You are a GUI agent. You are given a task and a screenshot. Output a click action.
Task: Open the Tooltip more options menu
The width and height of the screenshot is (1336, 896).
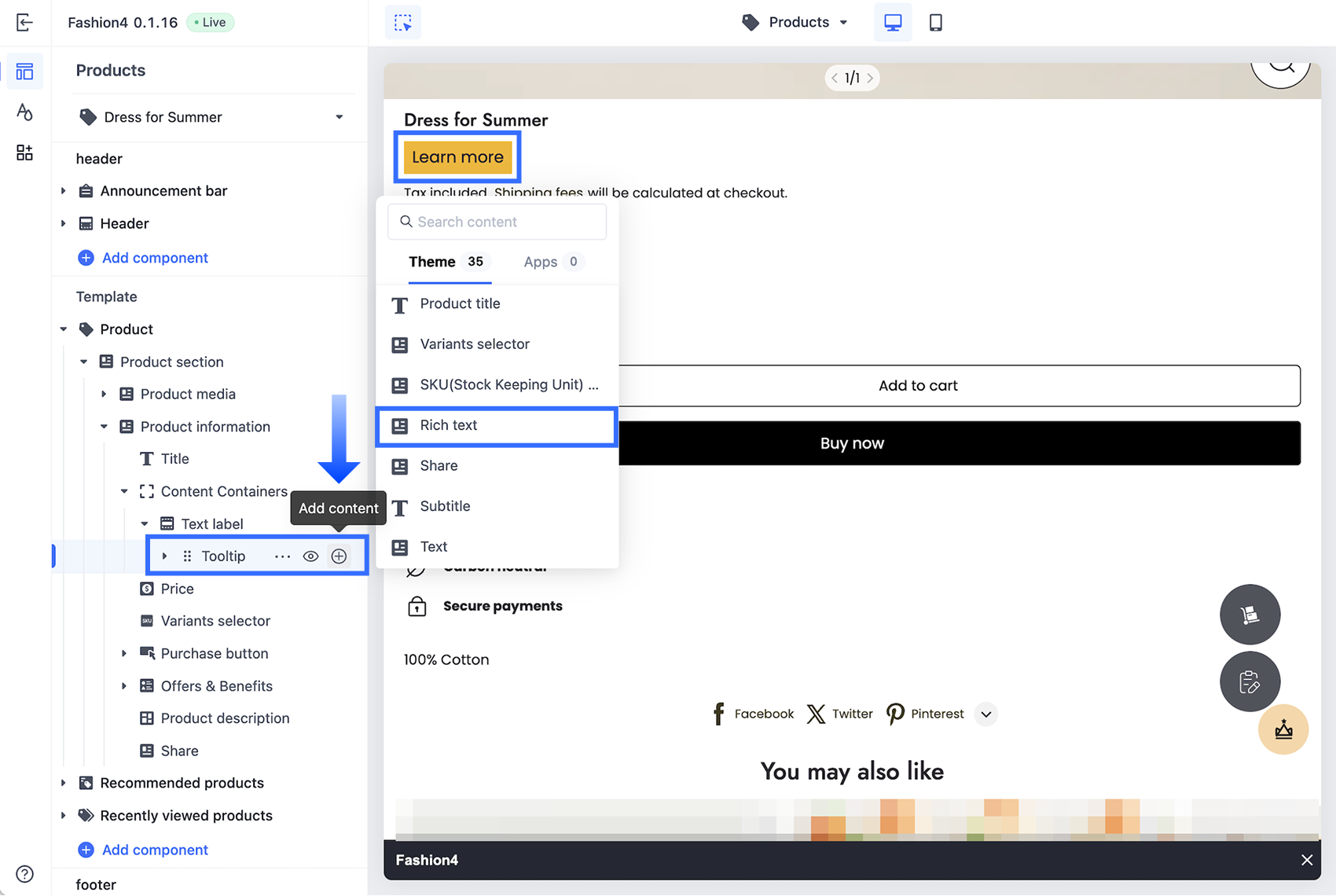point(282,556)
